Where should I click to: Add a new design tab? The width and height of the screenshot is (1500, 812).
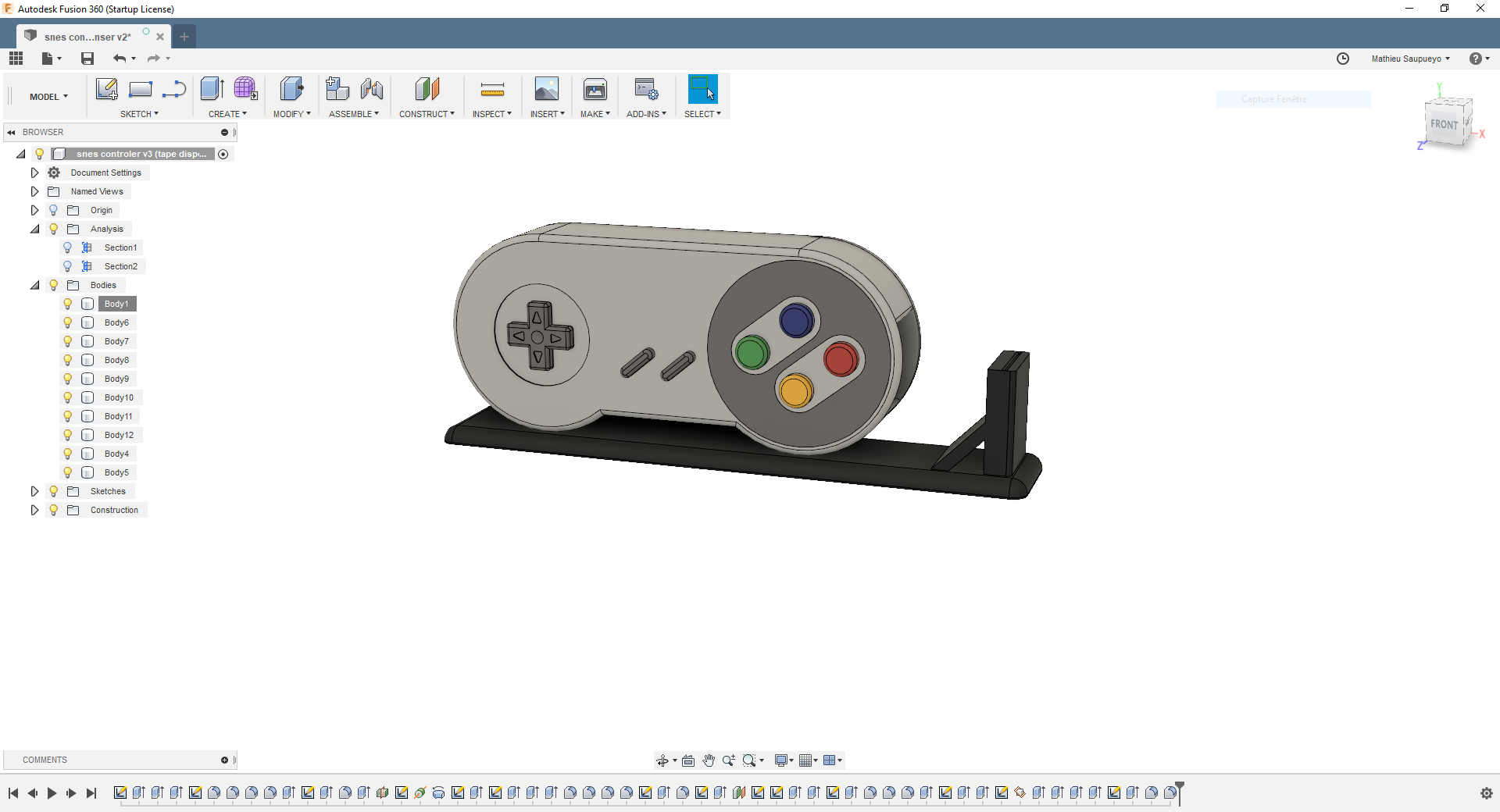click(184, 37)
